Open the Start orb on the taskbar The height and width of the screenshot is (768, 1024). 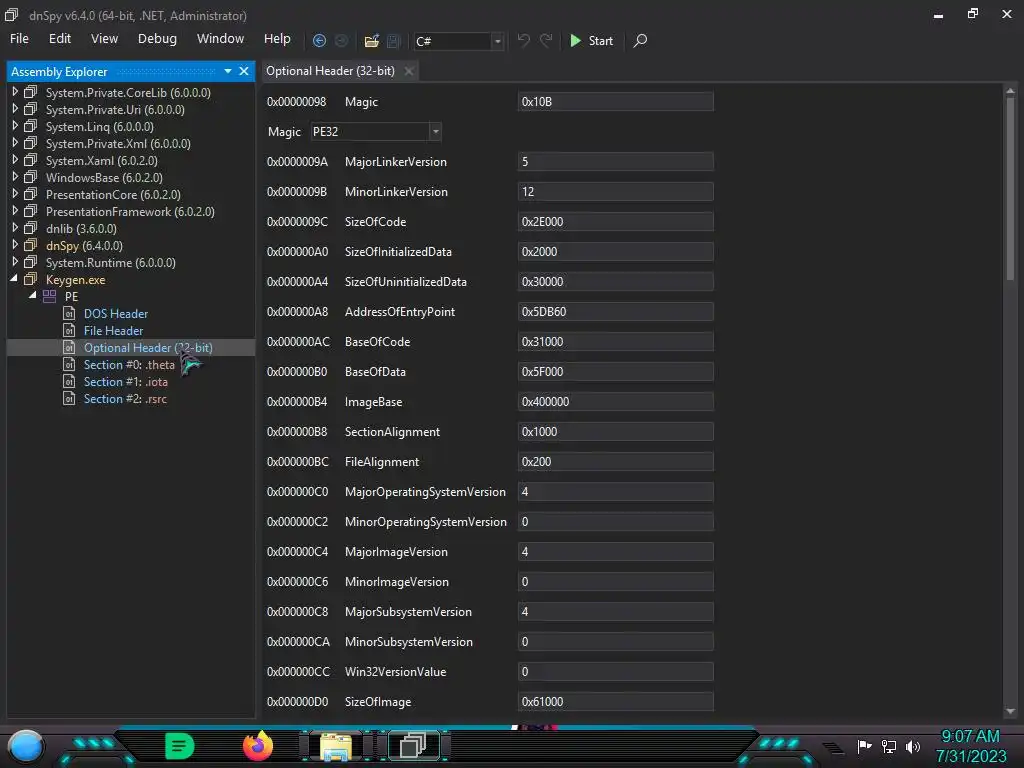(x=26, y=747)
